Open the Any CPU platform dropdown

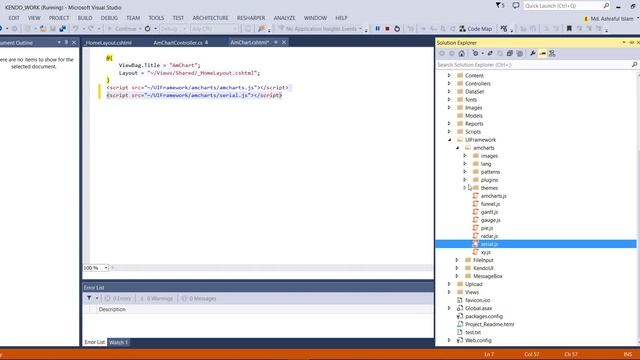pos(214,29)
